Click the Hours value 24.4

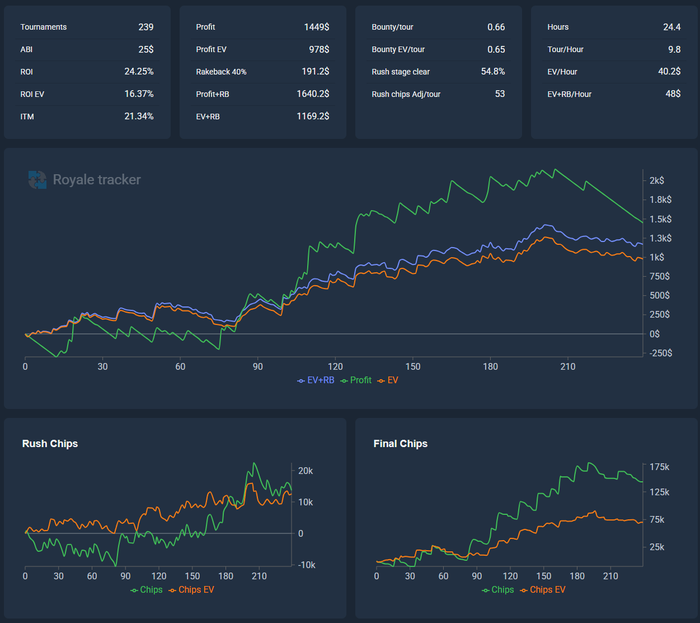tap(672, 27)
